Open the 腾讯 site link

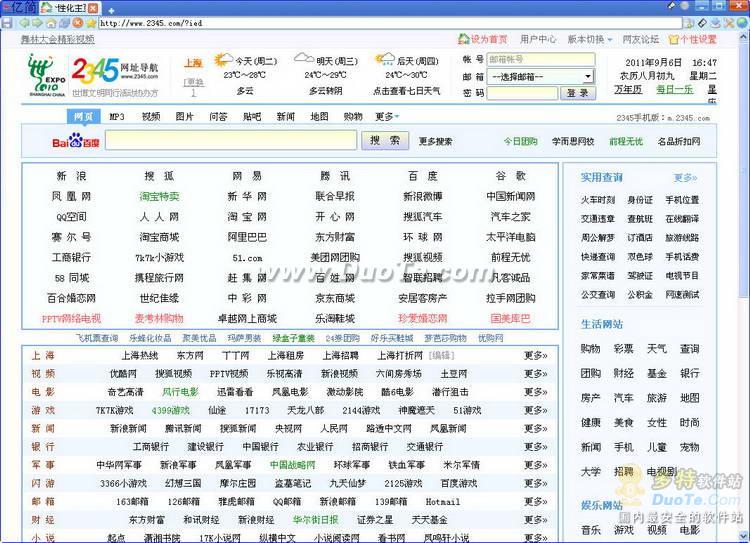pyautogui.click(x=335, y=176)
